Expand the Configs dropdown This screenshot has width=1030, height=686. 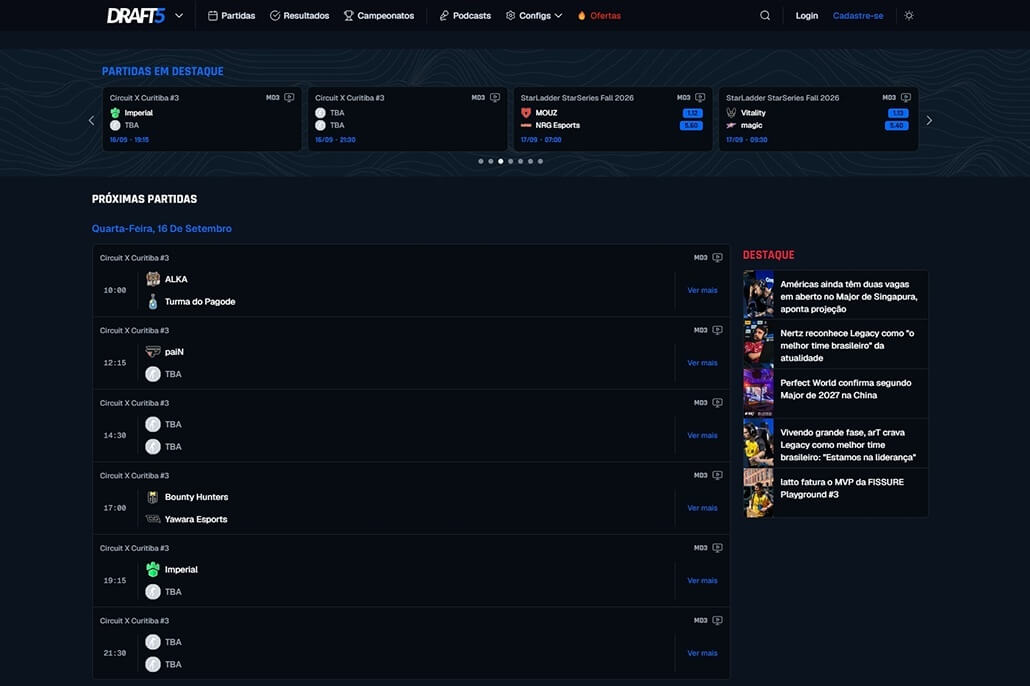pyautogui.click(x=533, y=15)
